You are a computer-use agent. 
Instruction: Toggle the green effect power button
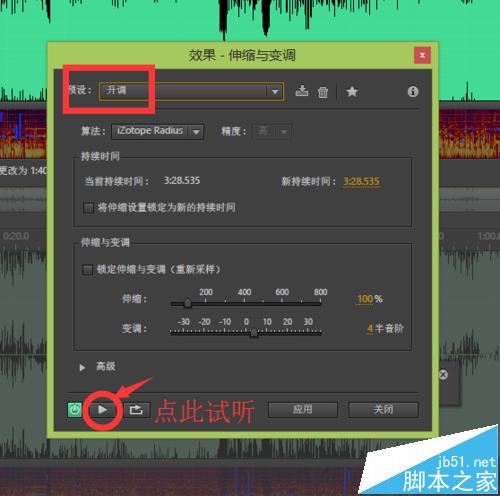tap(75, 410)
